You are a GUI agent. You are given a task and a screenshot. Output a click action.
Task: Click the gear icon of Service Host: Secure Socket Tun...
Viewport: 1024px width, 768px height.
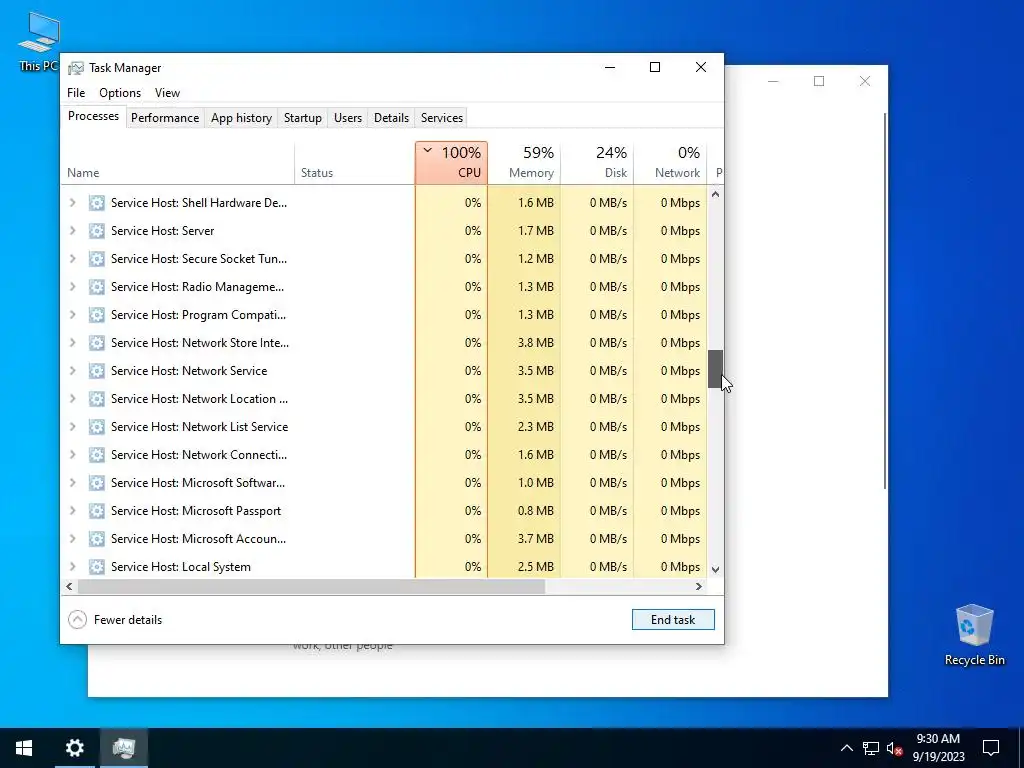pyautogui.click(x=97, y=259)
